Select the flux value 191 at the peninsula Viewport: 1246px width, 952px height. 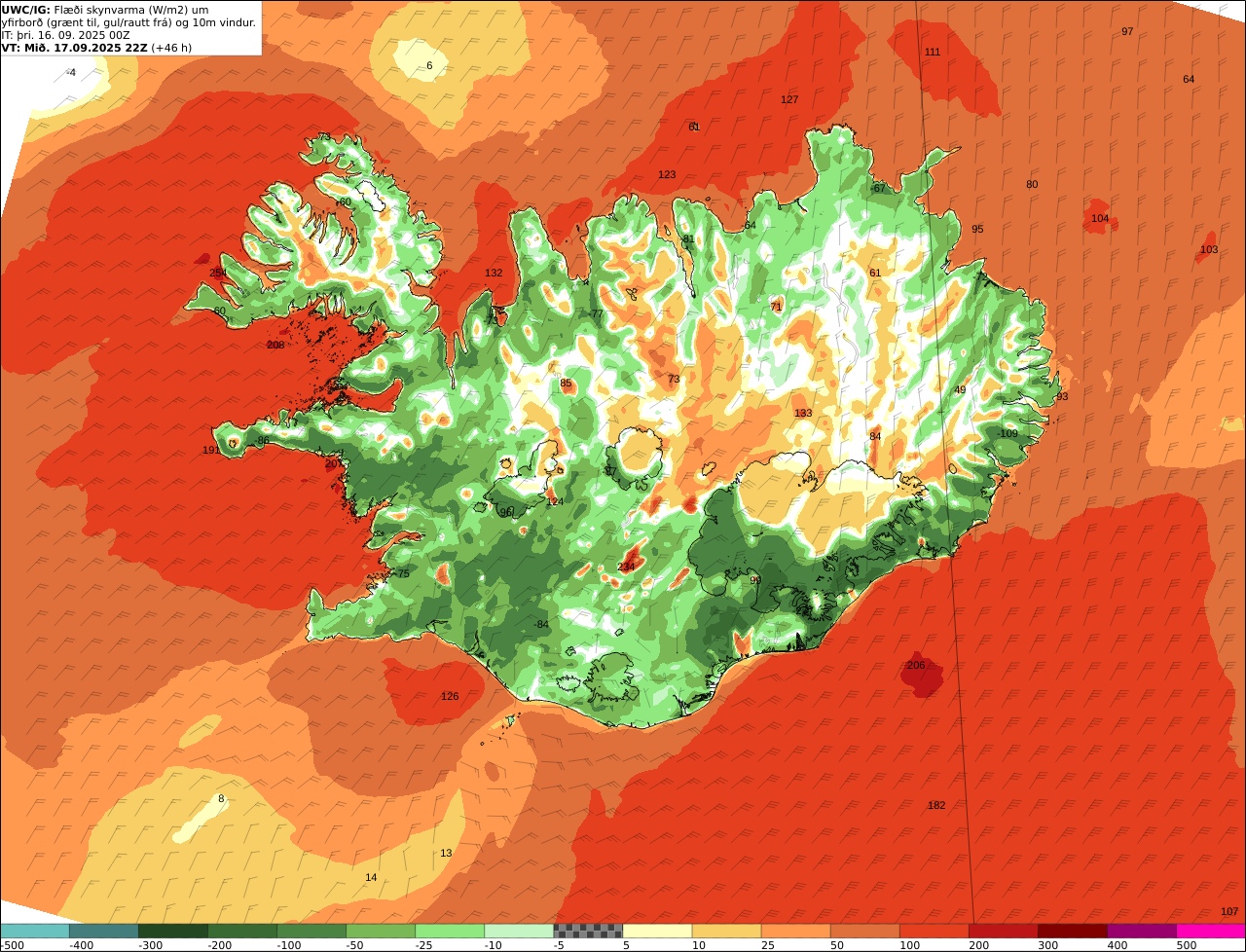click(x=211, y=450)
